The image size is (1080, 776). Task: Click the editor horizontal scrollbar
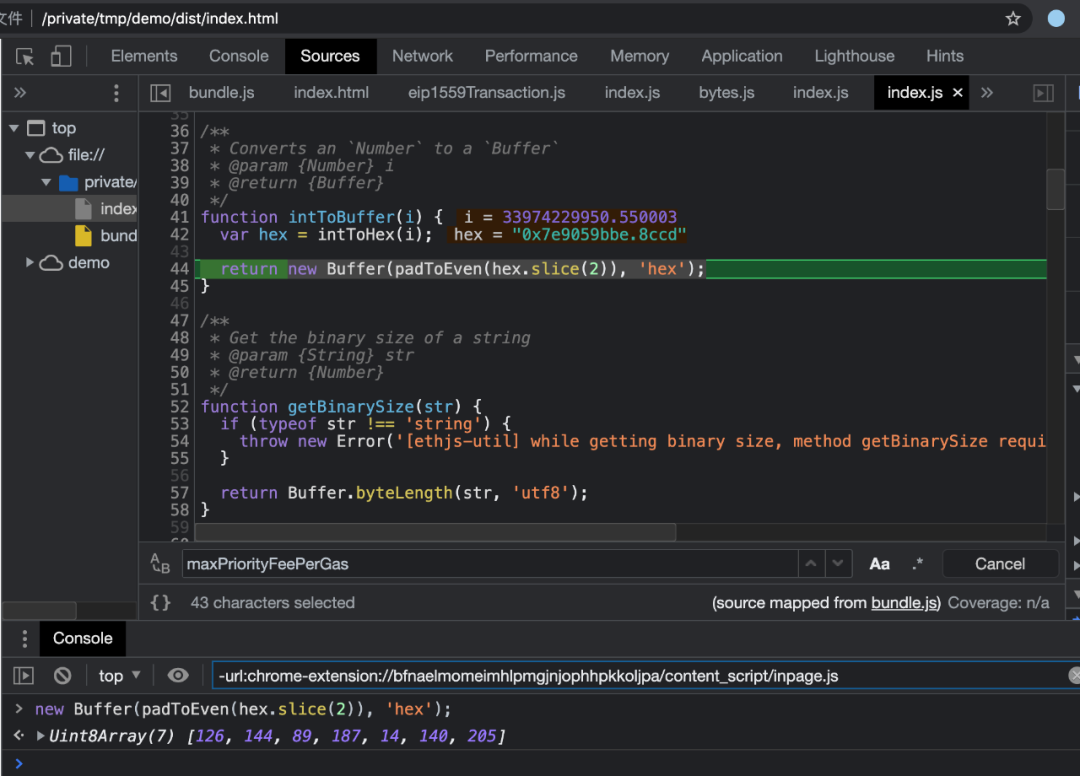tap(435, 532)
